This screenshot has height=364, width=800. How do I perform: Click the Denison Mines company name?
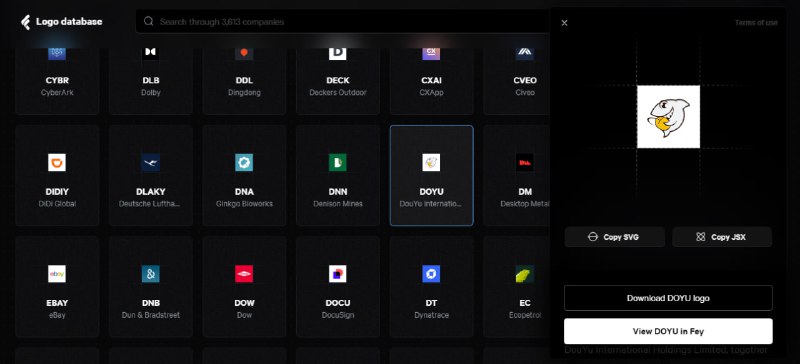click(x=338, y=204)
